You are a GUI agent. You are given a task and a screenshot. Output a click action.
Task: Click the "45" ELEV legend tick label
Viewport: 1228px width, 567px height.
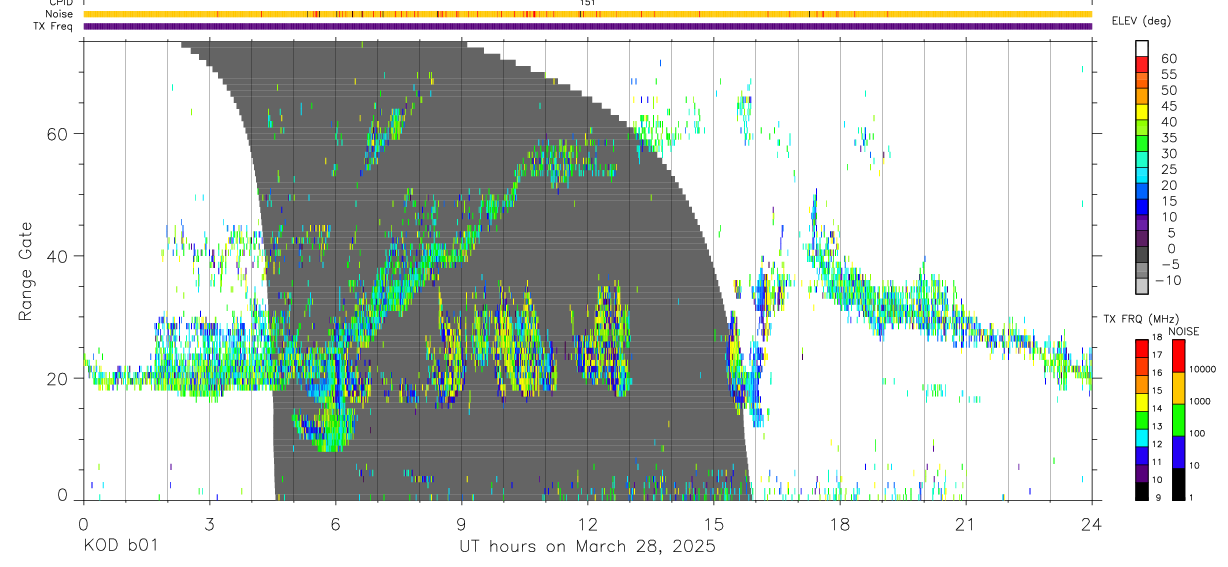1168,107
